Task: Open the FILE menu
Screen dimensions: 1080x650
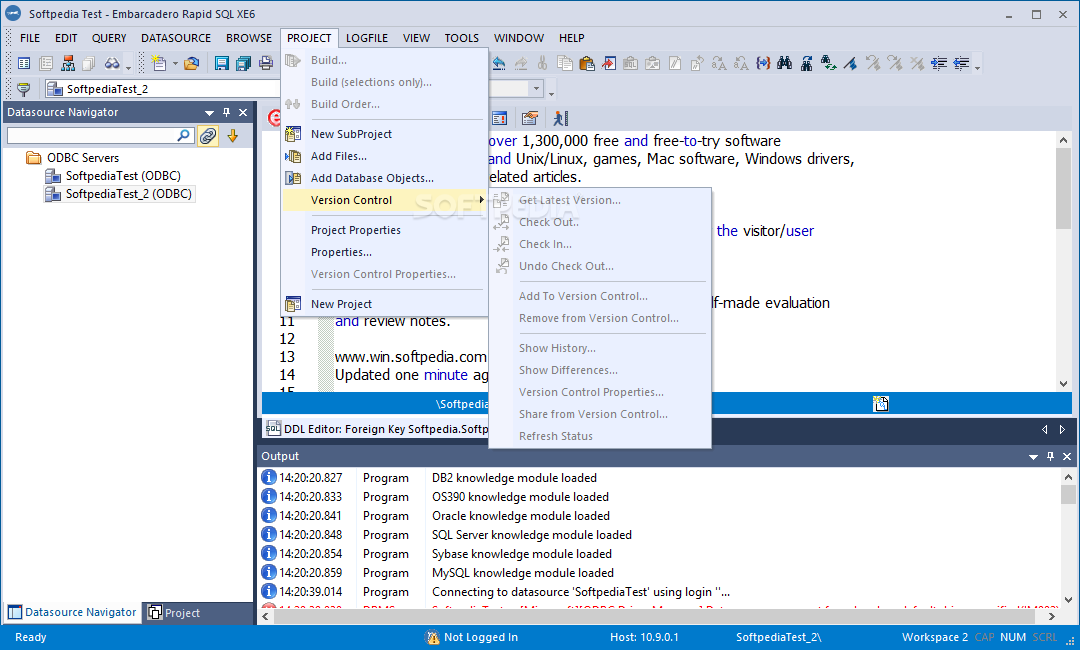Action: click(30, 39)
